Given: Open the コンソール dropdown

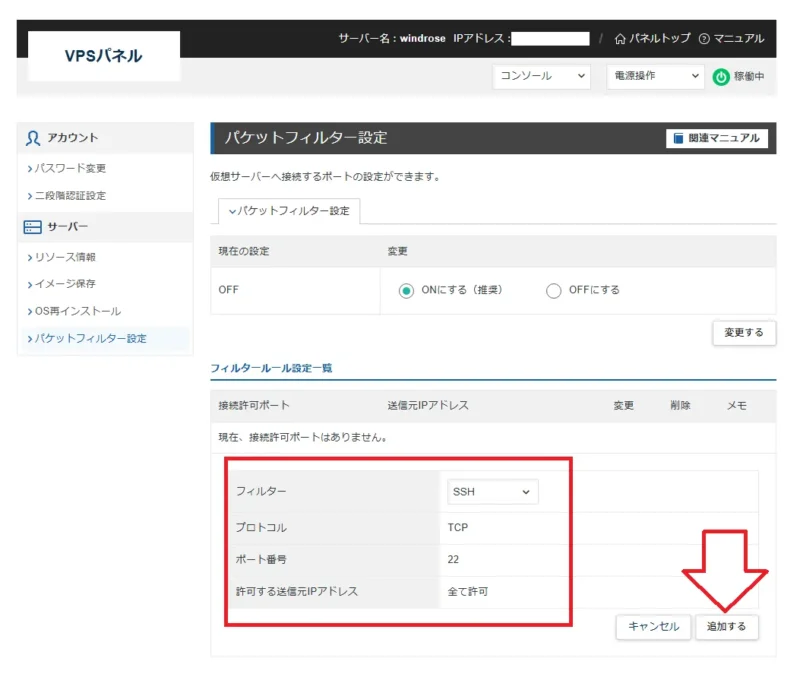Looking at the screenshot, I should click(541, 76).
